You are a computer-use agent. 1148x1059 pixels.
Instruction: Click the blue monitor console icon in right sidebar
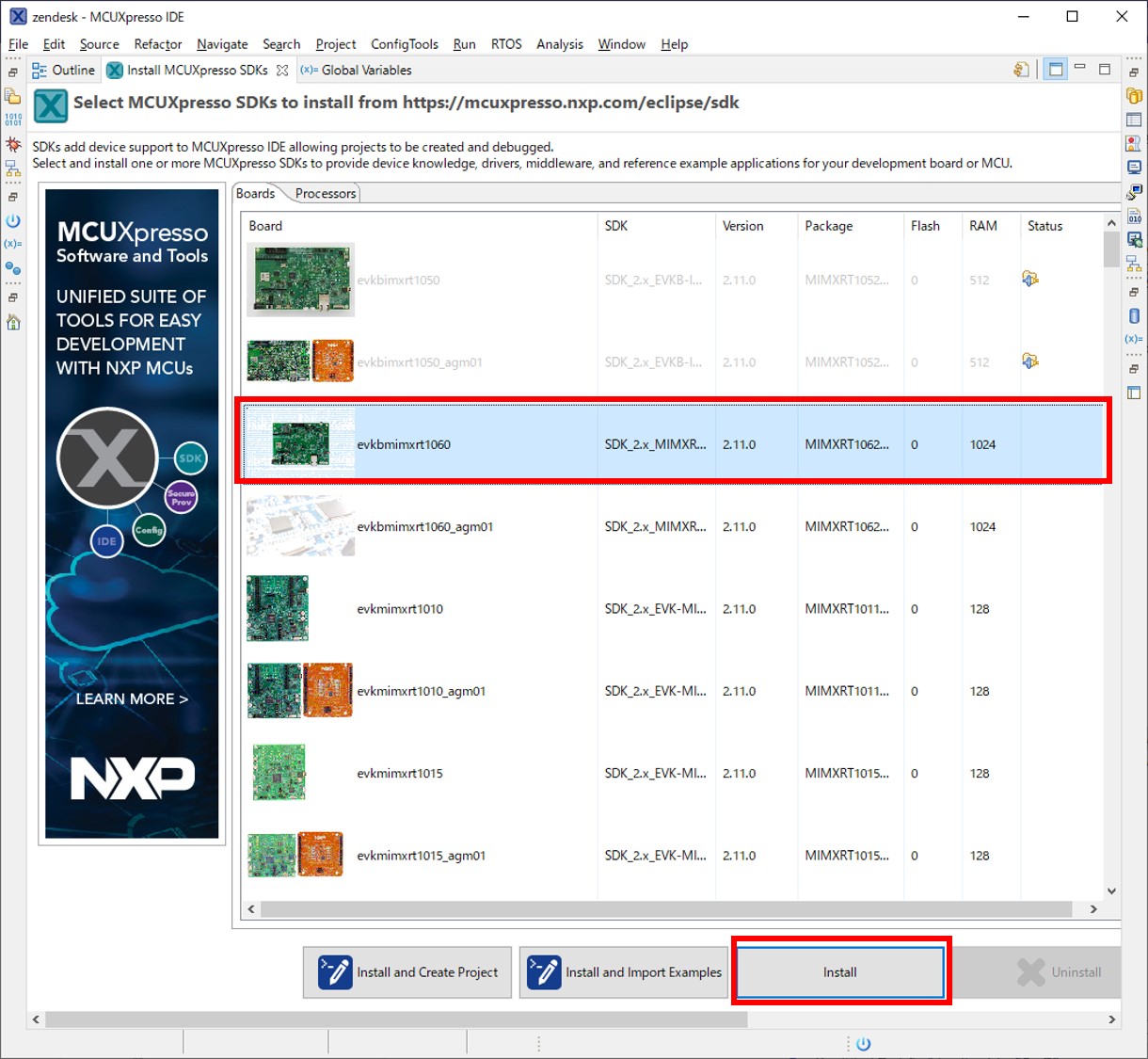pyautogui.click(x=1134, y=168)
